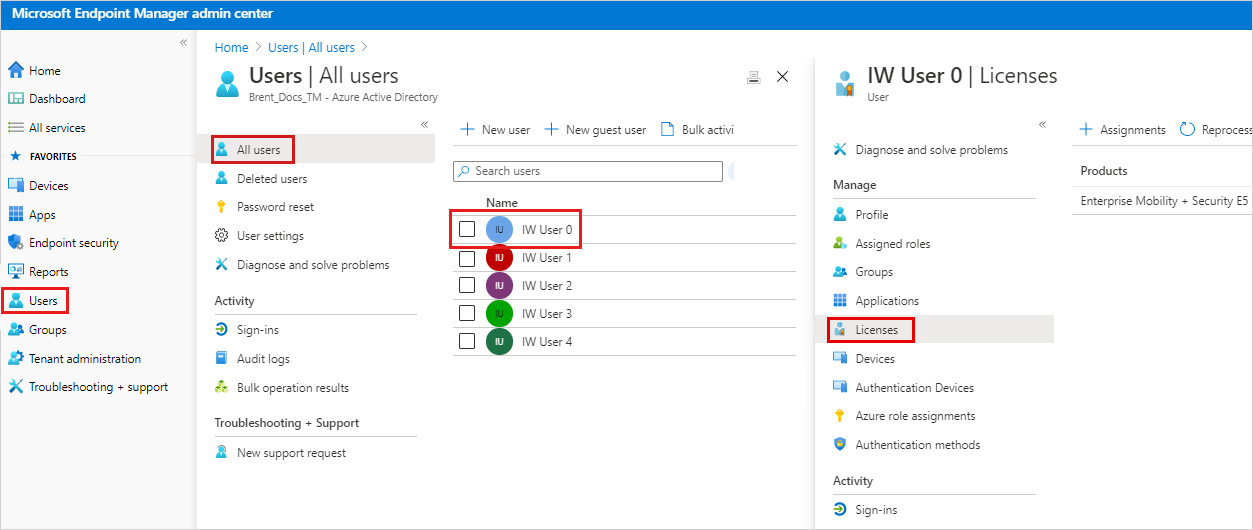Open the Devices icon in favorites

click(15, 186)
